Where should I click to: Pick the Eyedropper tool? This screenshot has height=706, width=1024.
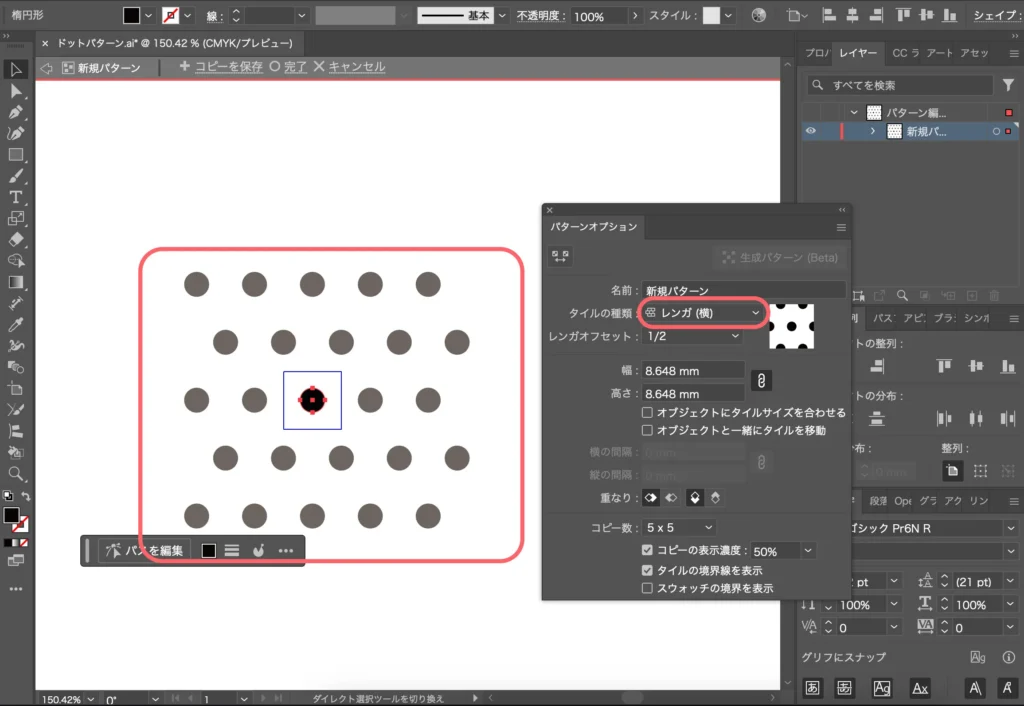pyautogui.click(x=16, y=325)
